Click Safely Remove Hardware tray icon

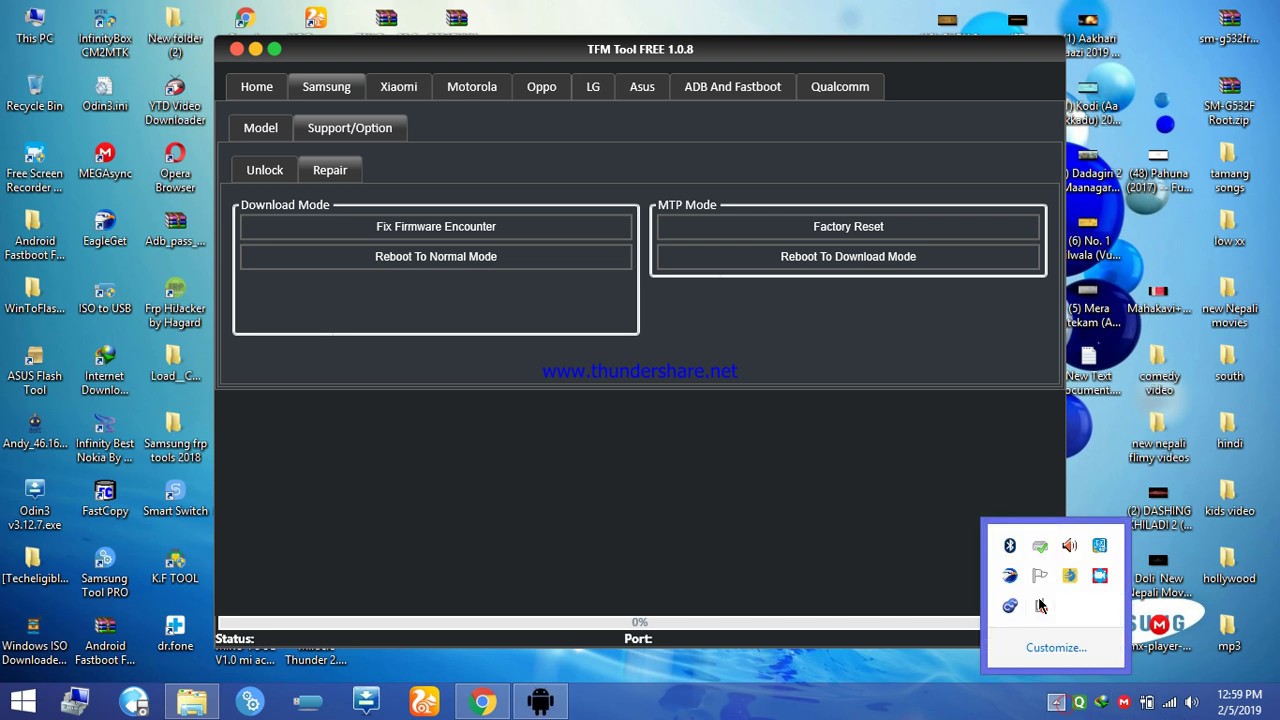coord(1040,546)
